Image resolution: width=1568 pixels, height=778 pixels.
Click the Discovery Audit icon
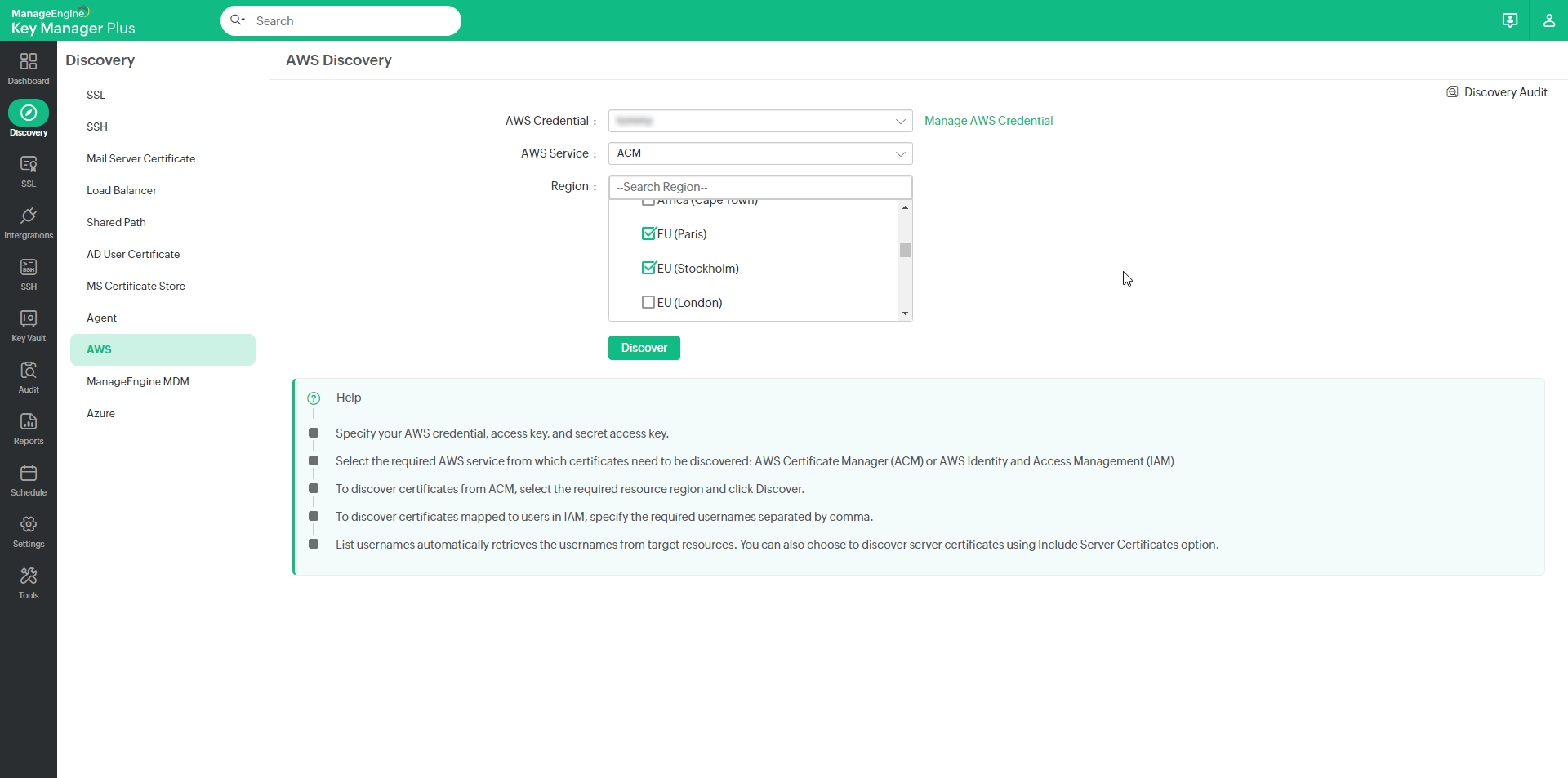point(1452,92)
